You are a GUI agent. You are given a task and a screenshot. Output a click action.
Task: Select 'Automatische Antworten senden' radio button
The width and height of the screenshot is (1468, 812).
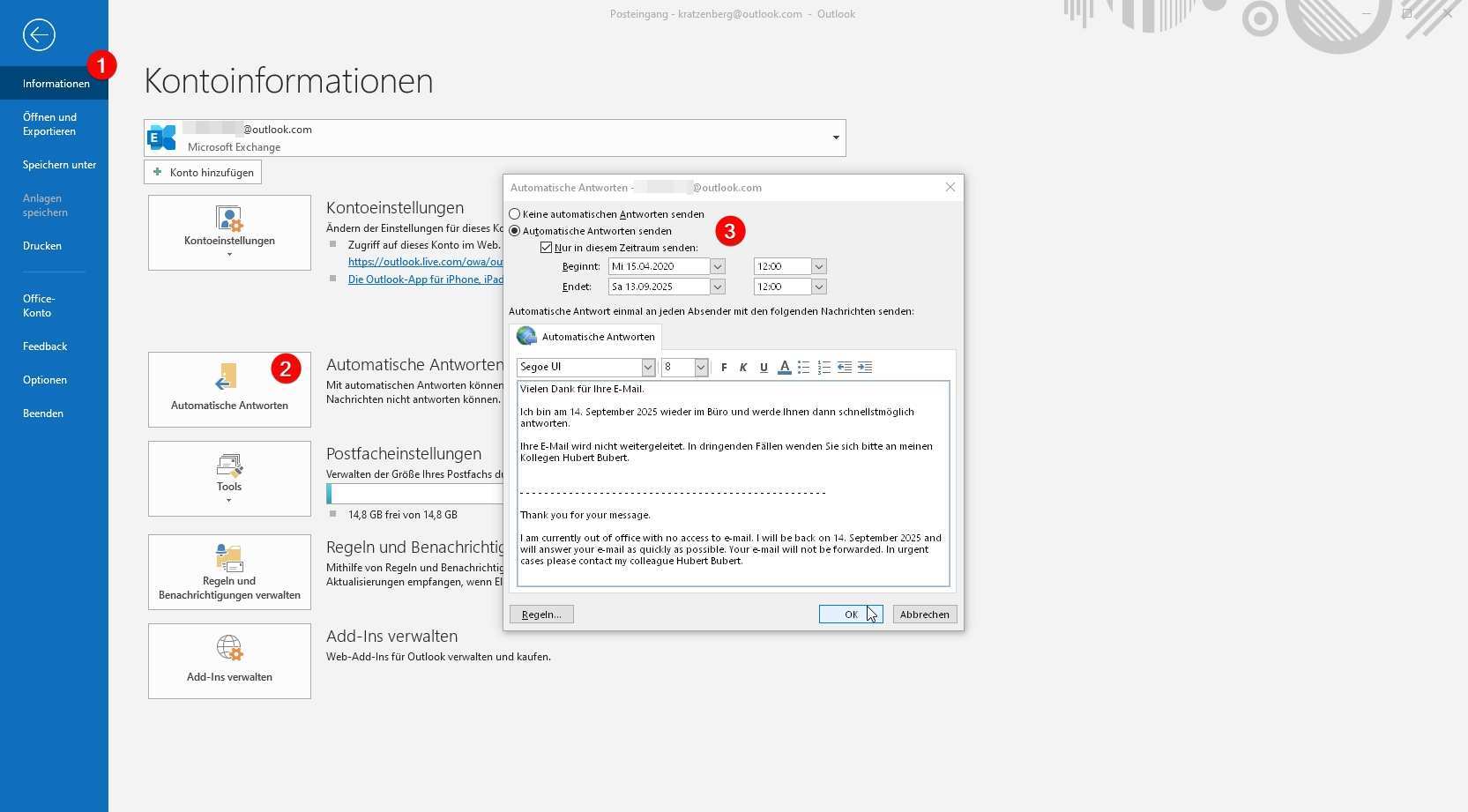pos(515,231)
